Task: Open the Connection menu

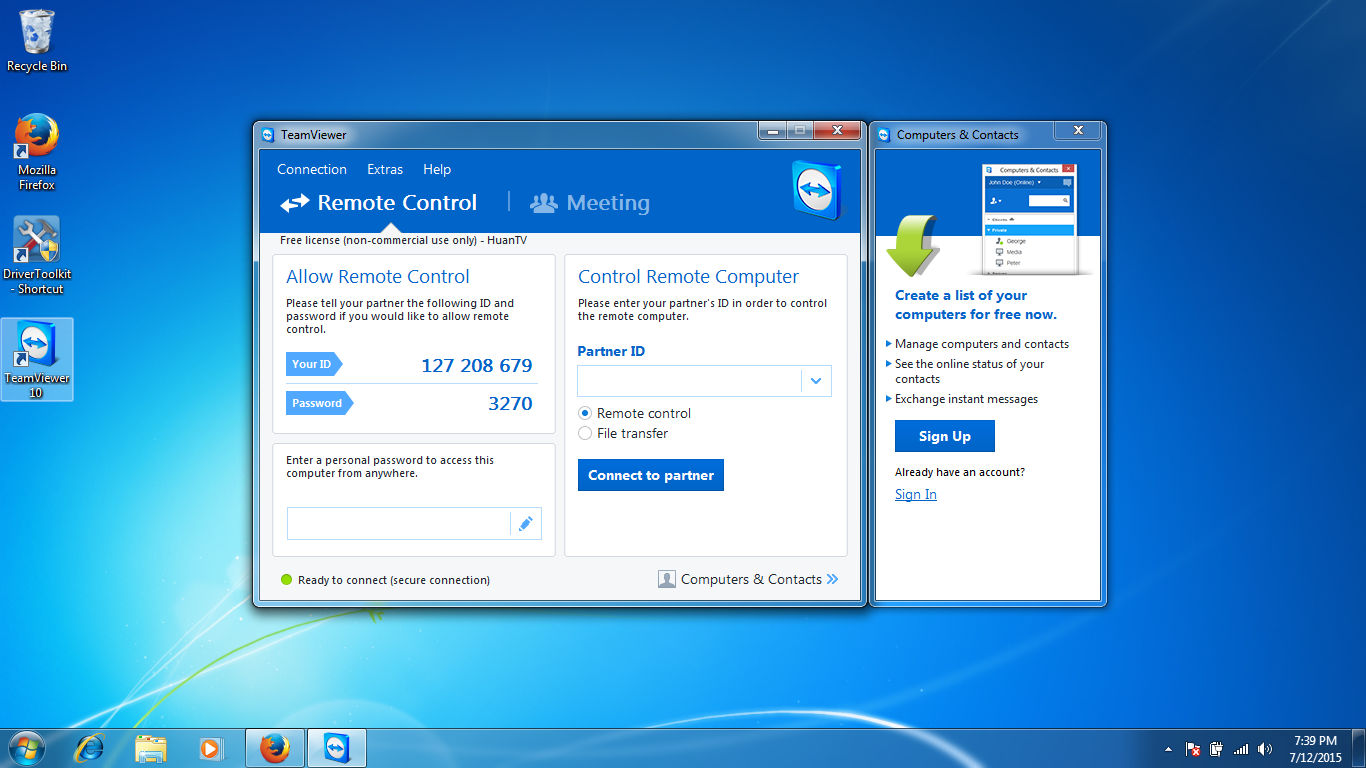Action: [312, 169]
